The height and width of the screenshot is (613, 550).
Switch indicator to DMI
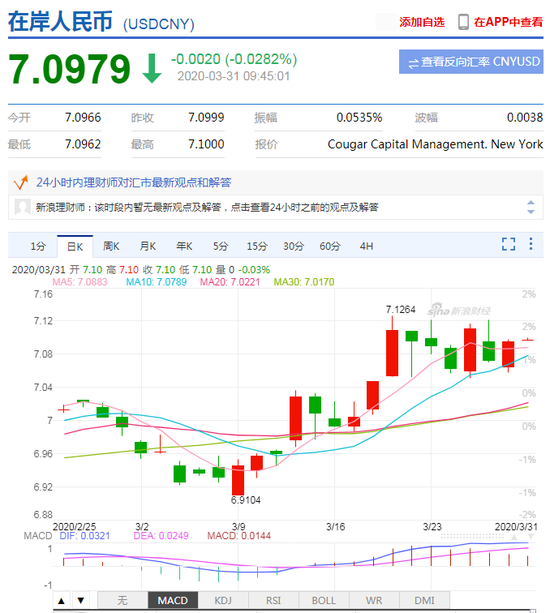coord(425,600)
